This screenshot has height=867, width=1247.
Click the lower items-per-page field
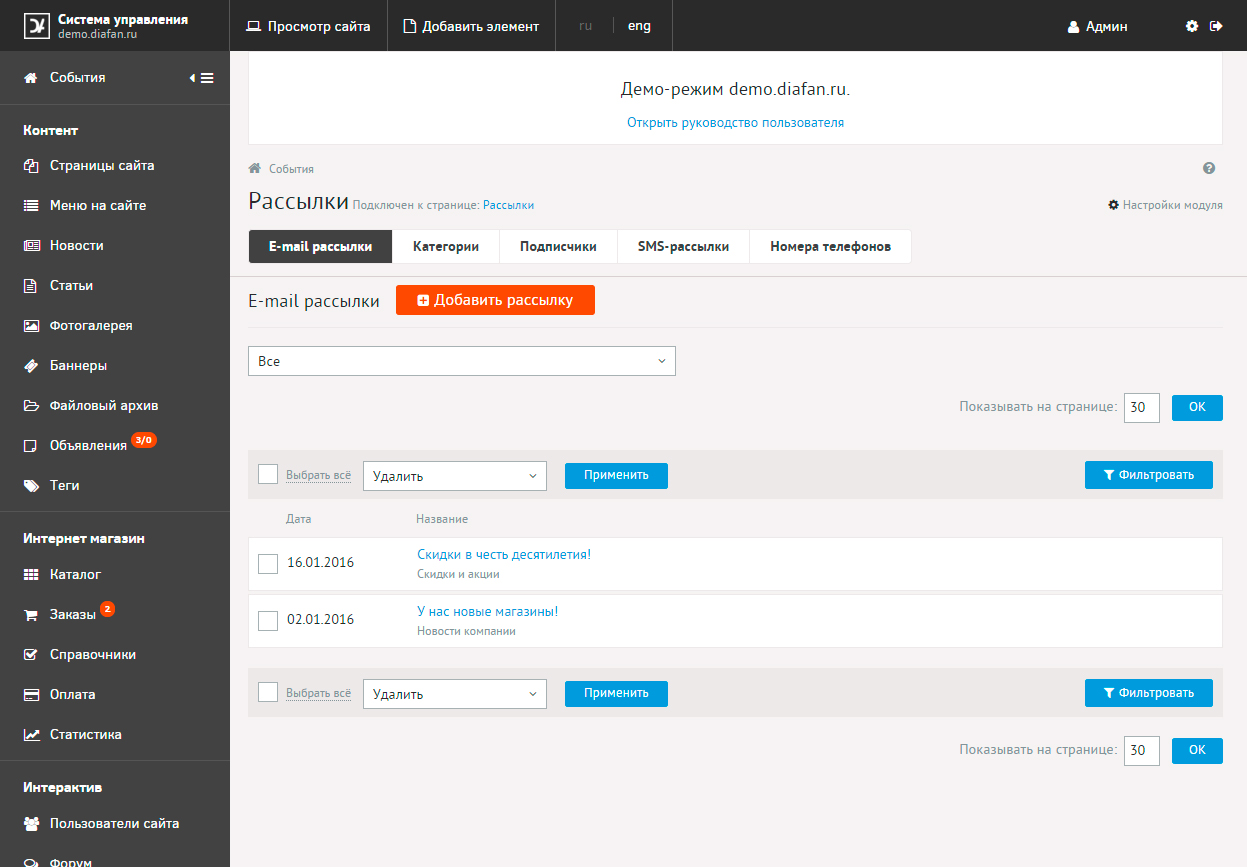1142,751
